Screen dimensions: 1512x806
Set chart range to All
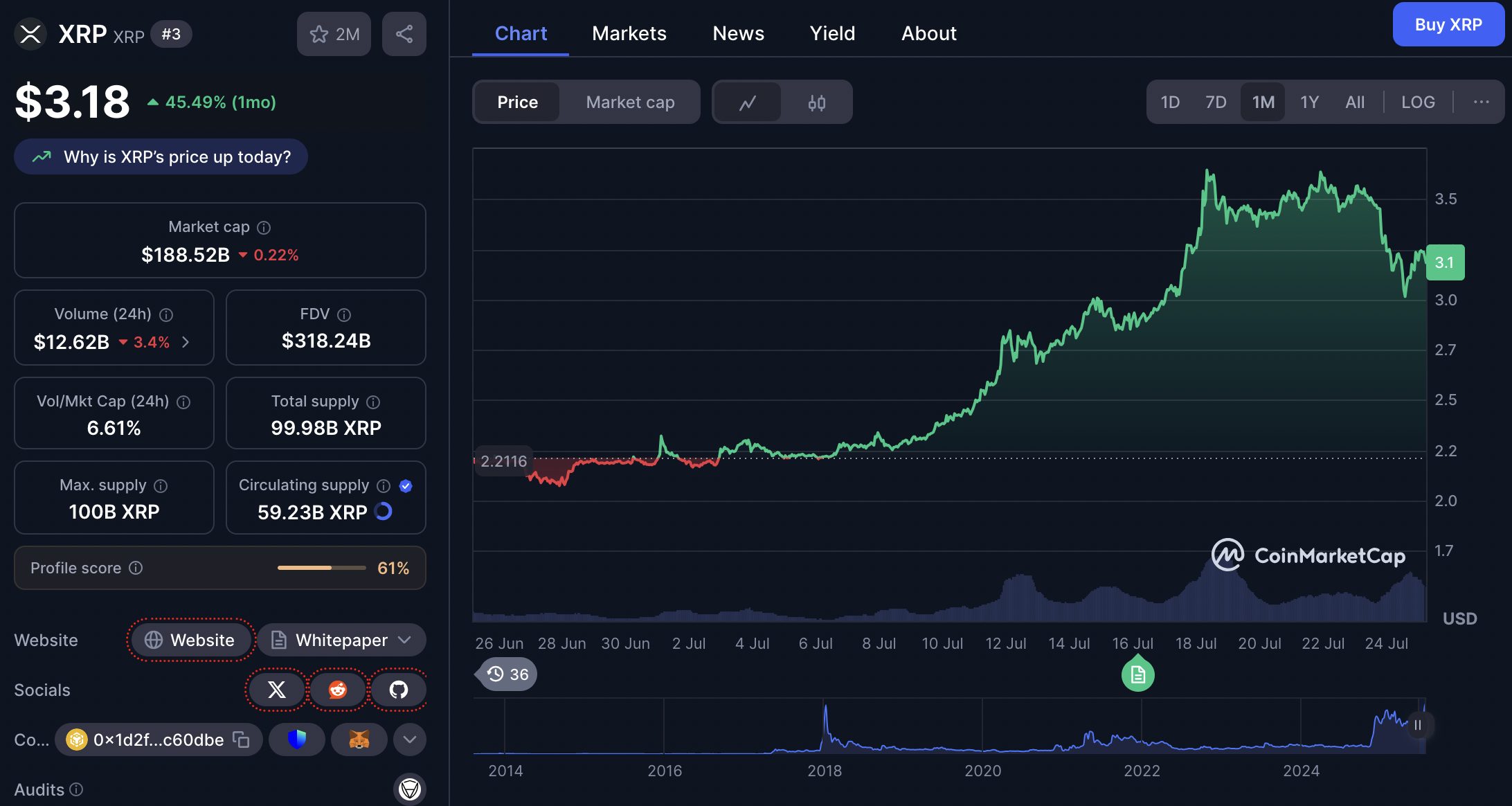(x=1355, y=102)
